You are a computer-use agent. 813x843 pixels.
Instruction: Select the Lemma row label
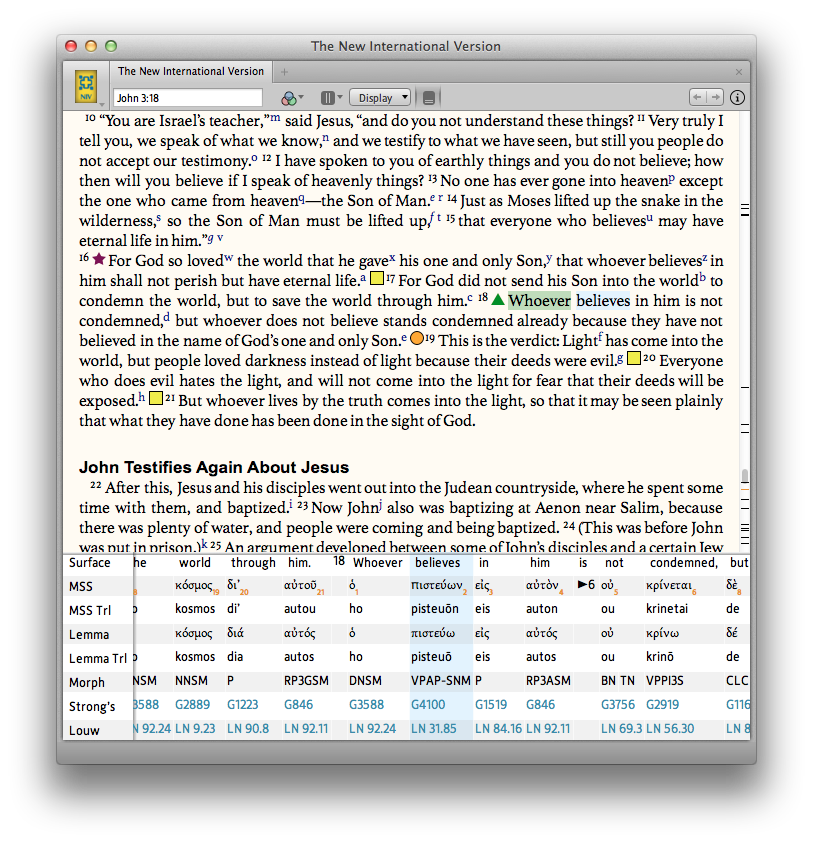[89, 634]
